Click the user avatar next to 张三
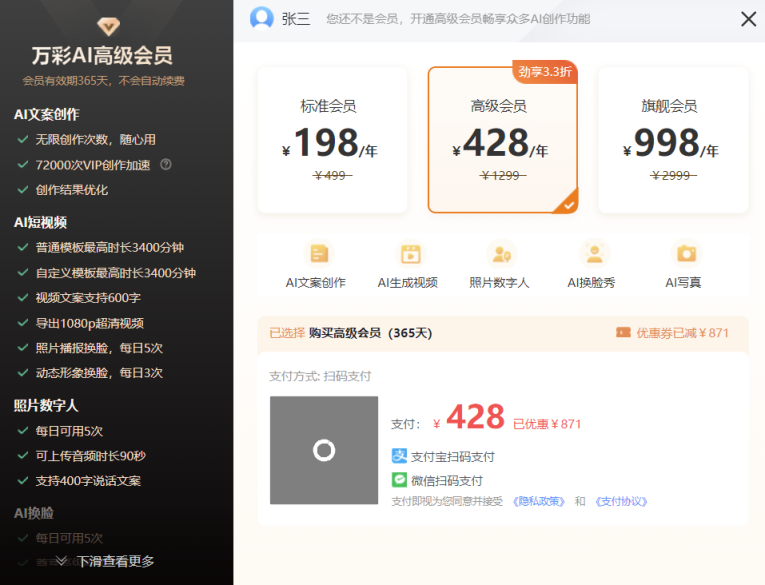 (x=262, y=18)
